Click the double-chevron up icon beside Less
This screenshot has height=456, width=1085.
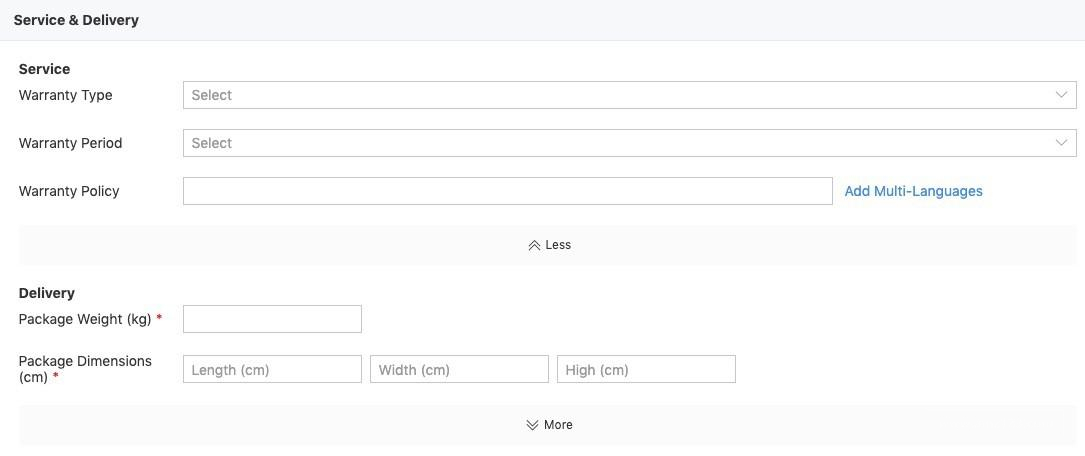(534, 245)
